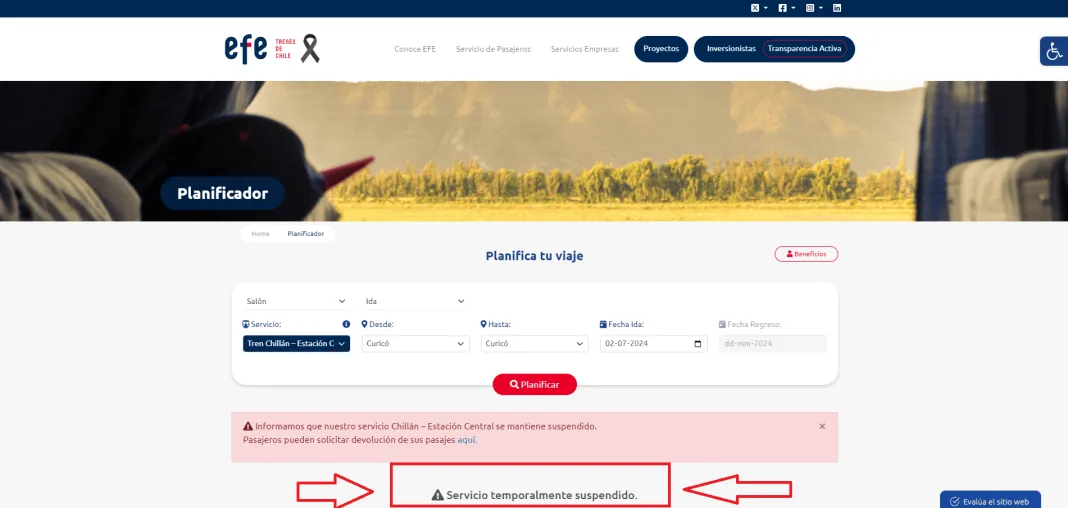Click the Fecha Ida date field
This screenshot has height=508, width=1068.
(654, 344)
